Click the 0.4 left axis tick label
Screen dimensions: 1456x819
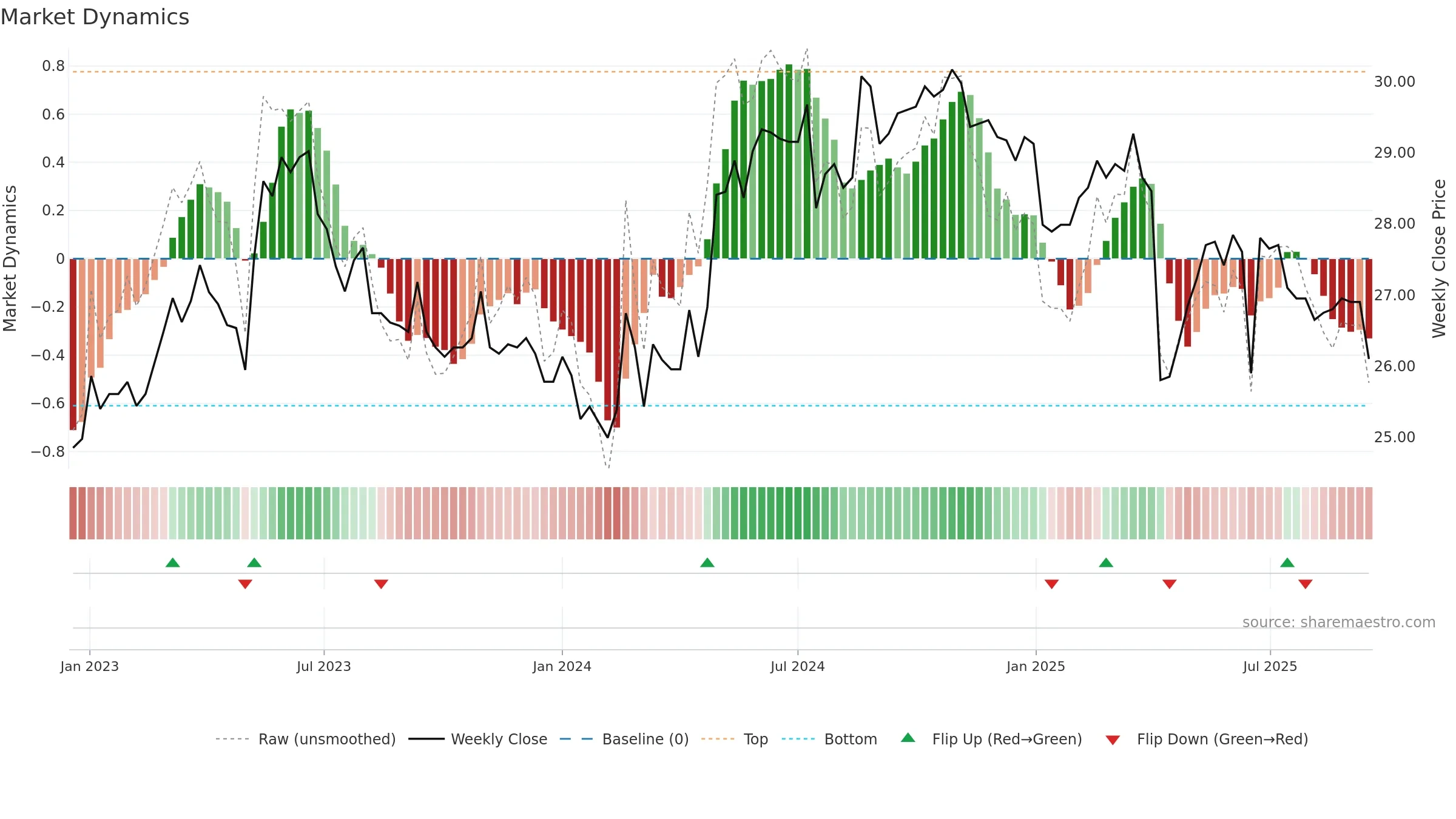coord(53,162)
